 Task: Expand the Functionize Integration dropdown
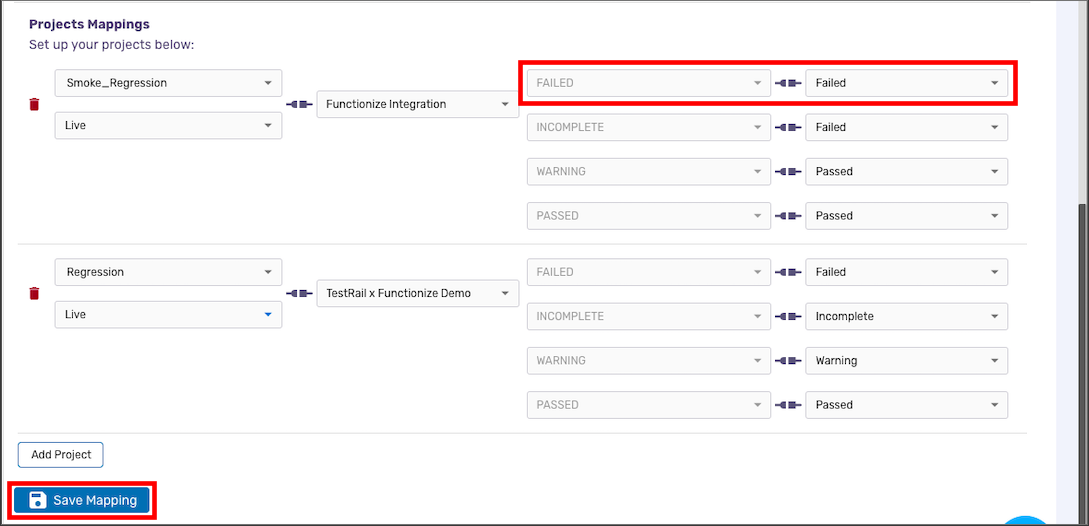(417, 104)
